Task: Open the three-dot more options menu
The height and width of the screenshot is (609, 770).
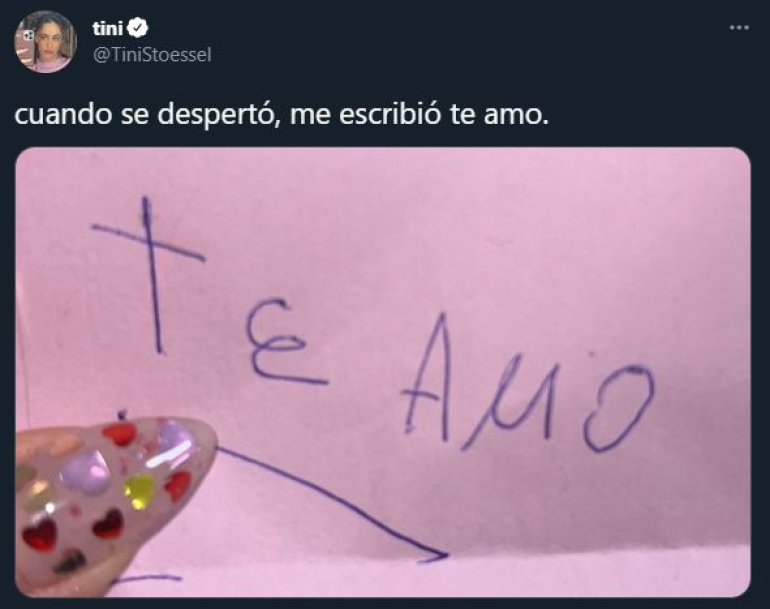Action: tap(739, 28)
